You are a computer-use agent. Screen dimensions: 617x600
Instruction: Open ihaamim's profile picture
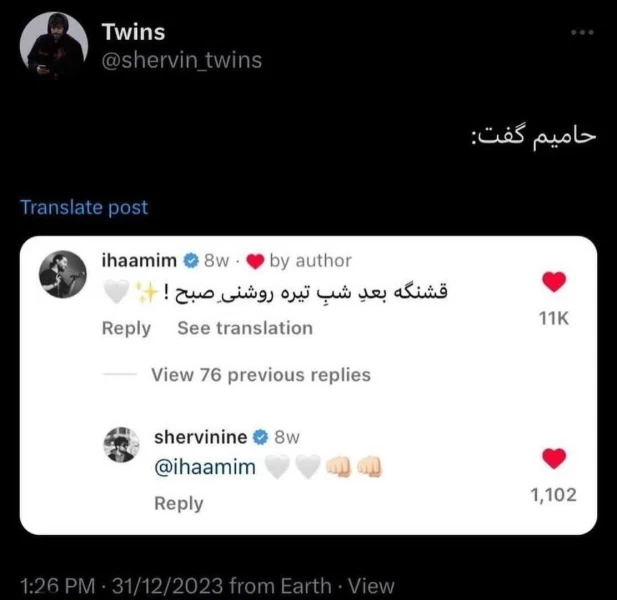click(x=63, y=274)
